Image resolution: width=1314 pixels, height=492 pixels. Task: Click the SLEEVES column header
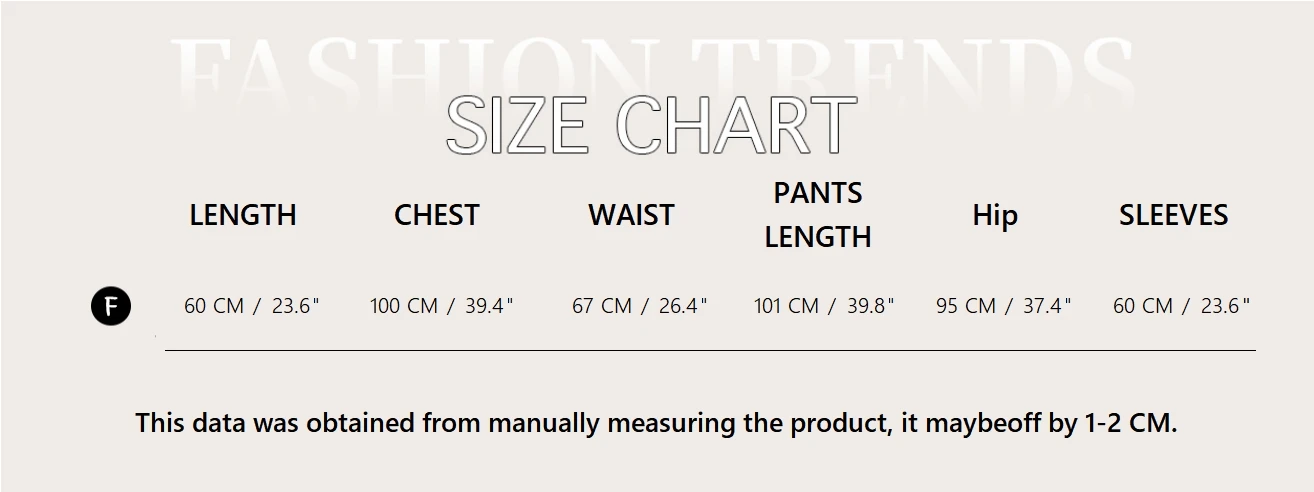pyautogui.click(x=1173, y=215)
